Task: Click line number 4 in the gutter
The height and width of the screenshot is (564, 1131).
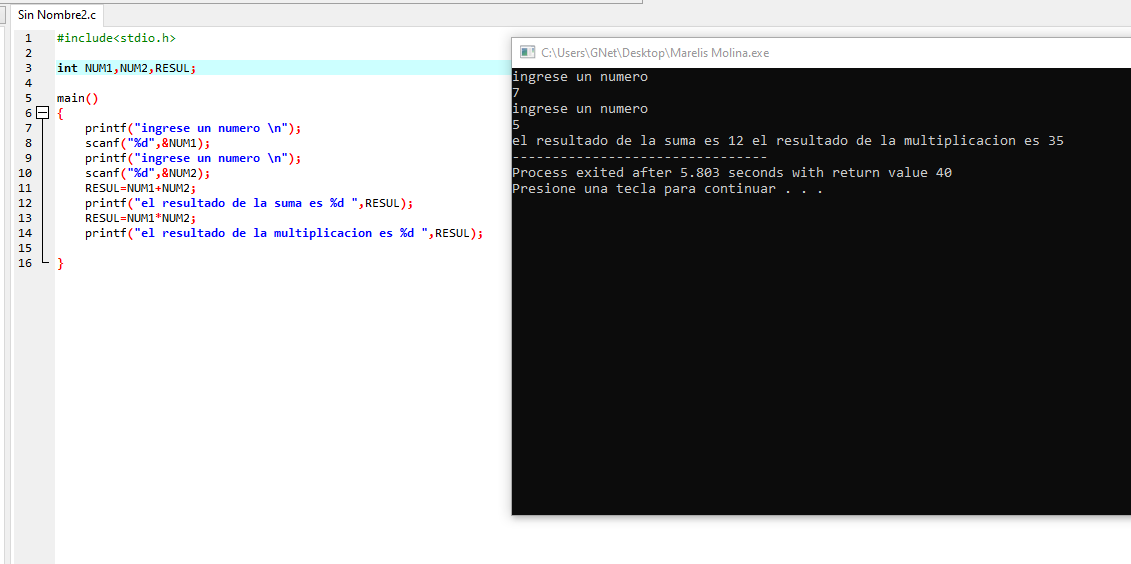Action: point(27,83)
